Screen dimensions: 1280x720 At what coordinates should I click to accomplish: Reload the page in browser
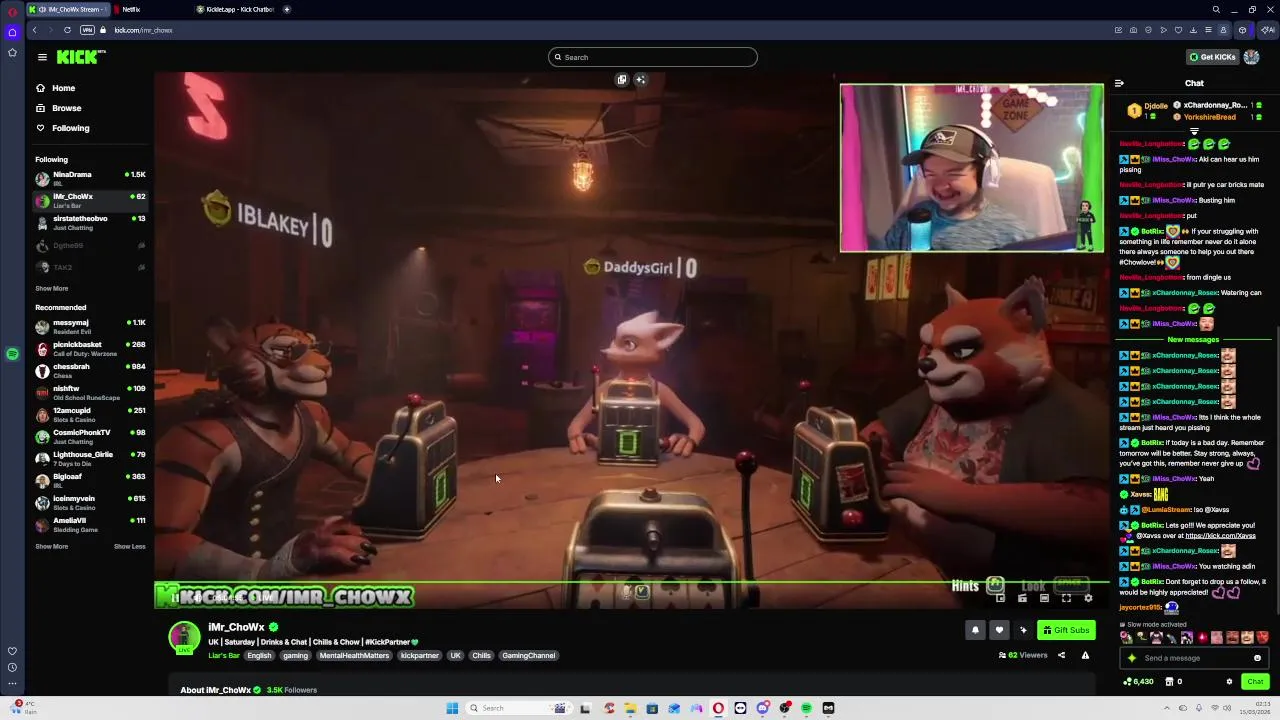[x=67, y=30]
